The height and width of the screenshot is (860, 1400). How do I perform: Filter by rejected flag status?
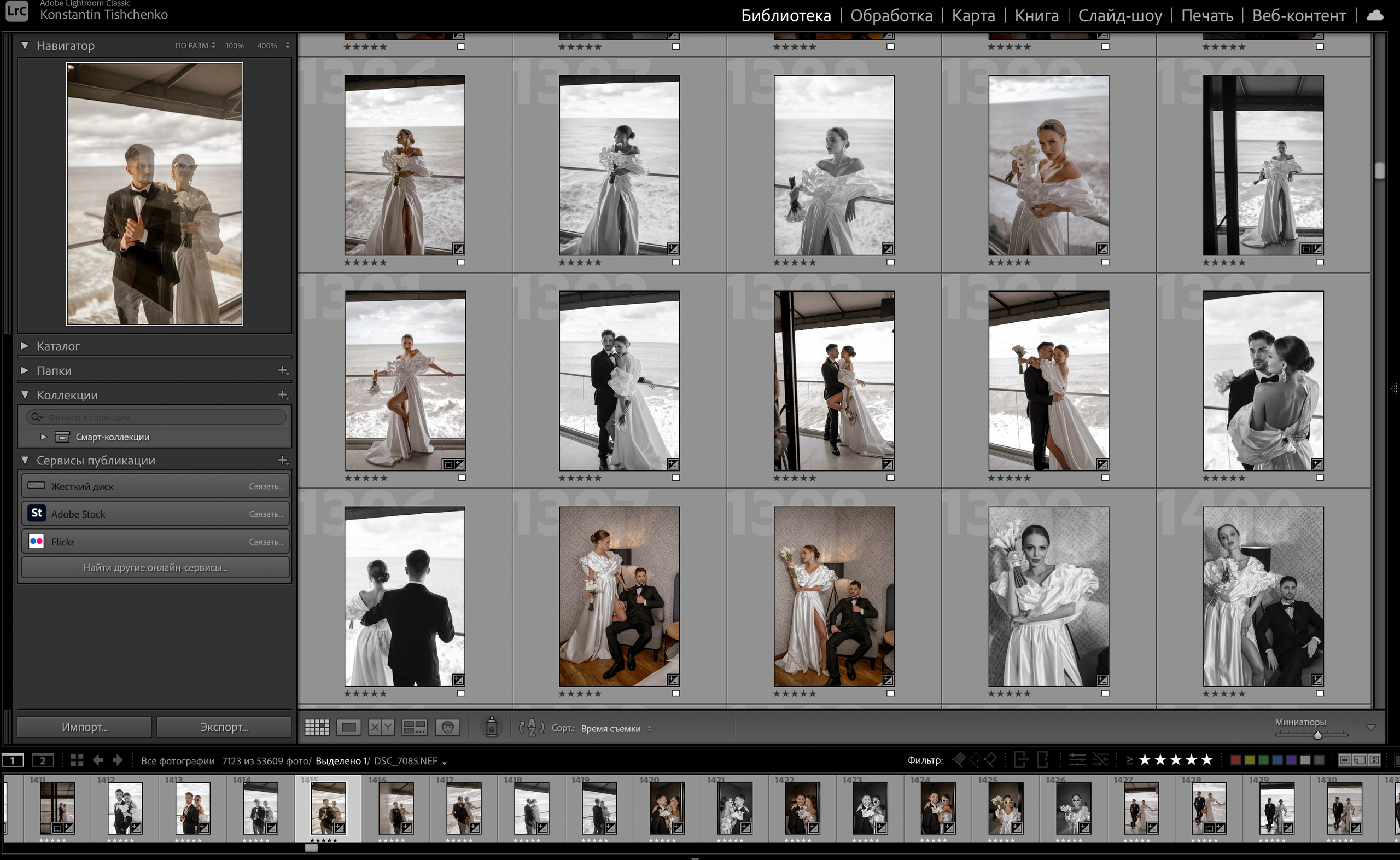tap(990, 760)
